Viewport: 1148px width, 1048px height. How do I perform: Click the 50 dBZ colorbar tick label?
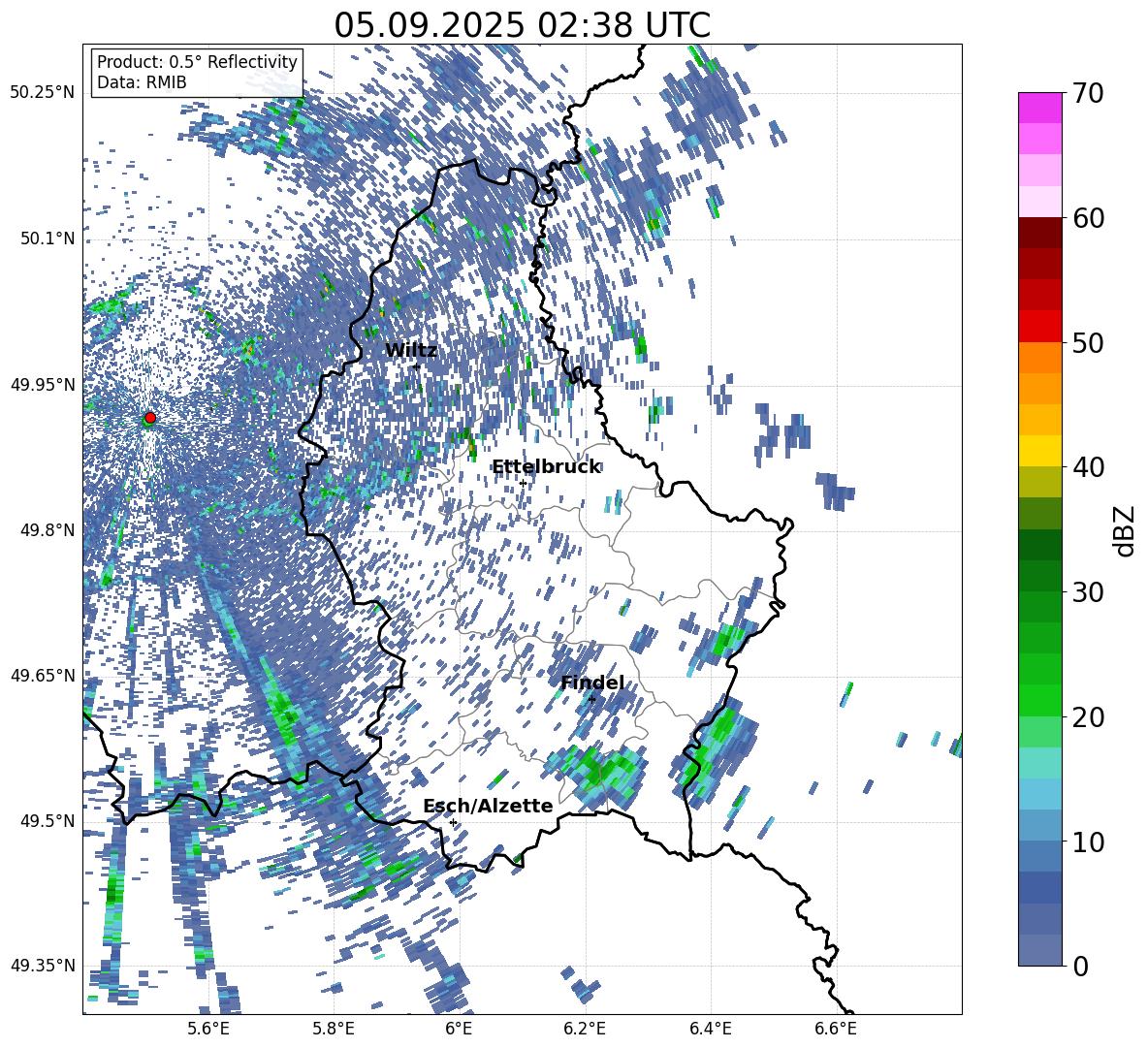(1088, 342)
